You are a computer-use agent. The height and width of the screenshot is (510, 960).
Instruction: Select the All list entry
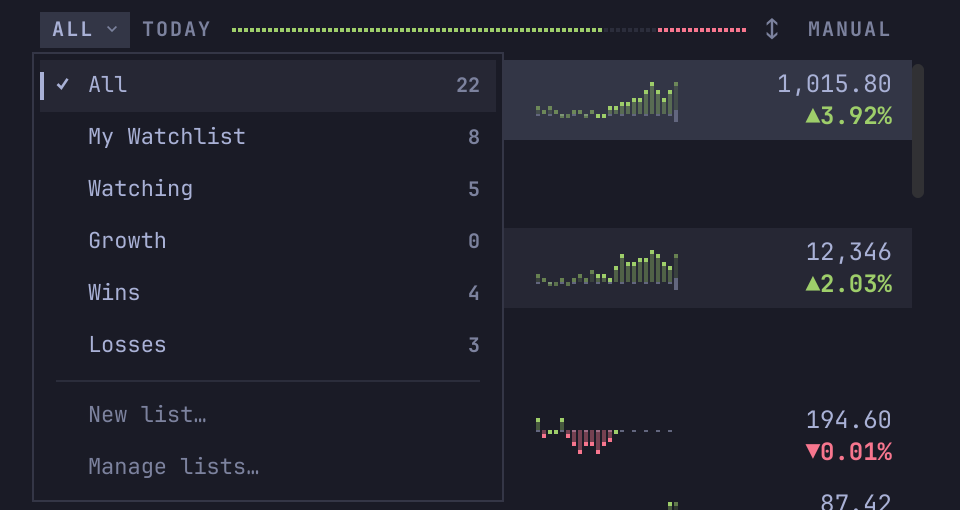click(x=268, y=85)
